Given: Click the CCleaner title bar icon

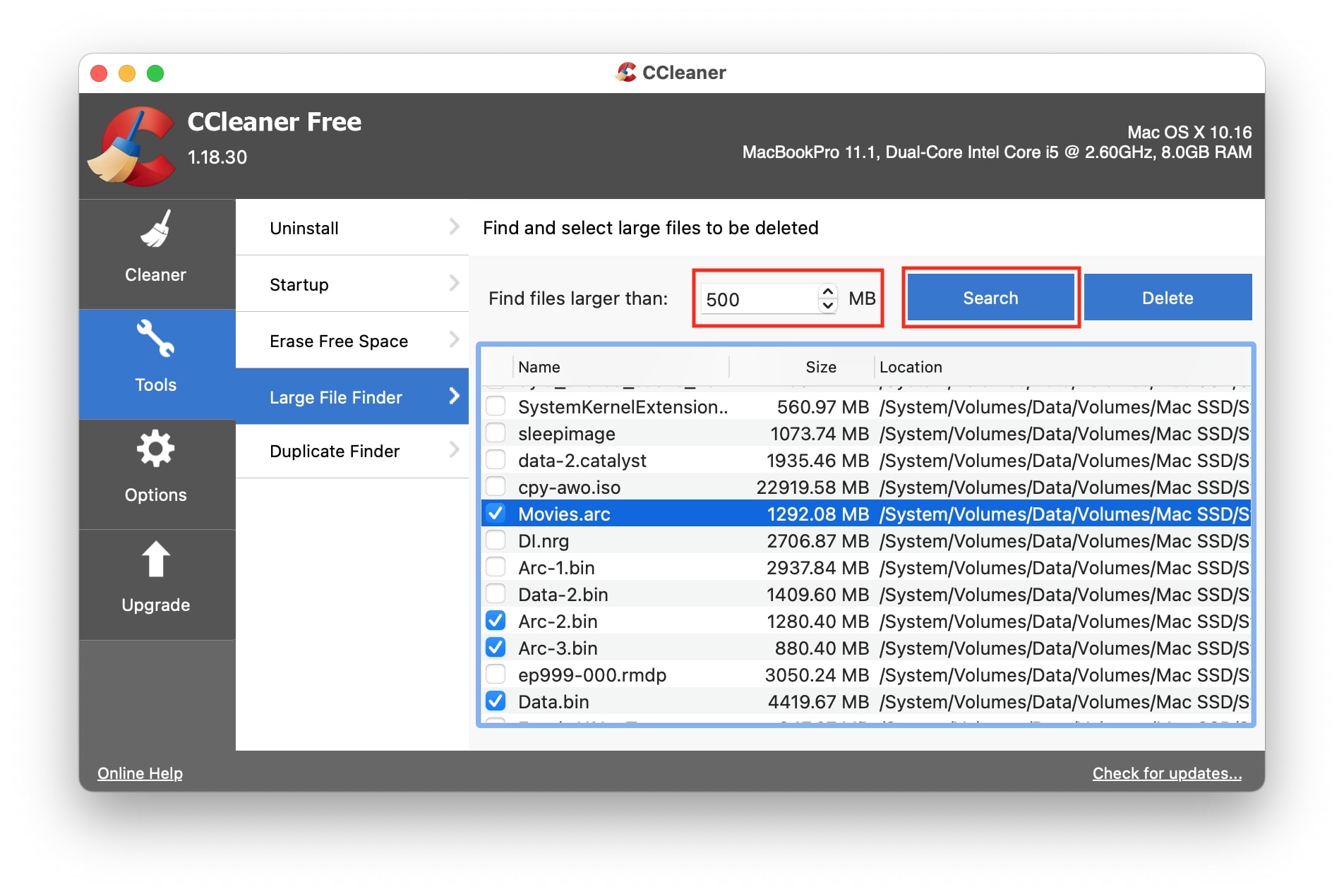Looking at the screenshot, I should pos(625,72).
